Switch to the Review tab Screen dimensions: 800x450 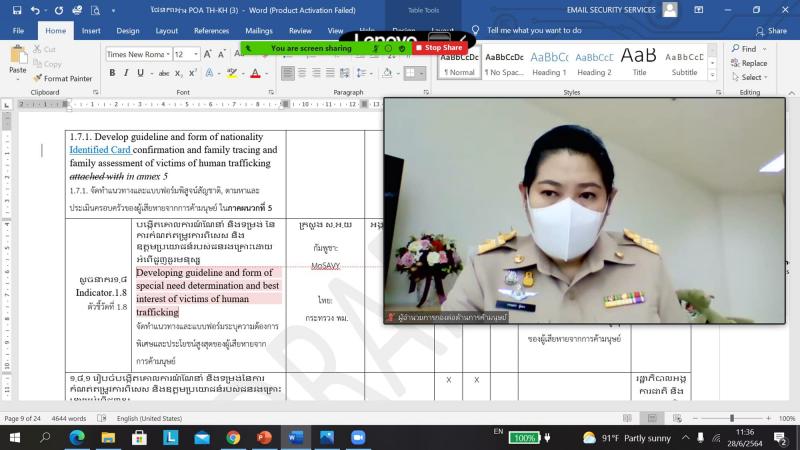click(300, 31)
